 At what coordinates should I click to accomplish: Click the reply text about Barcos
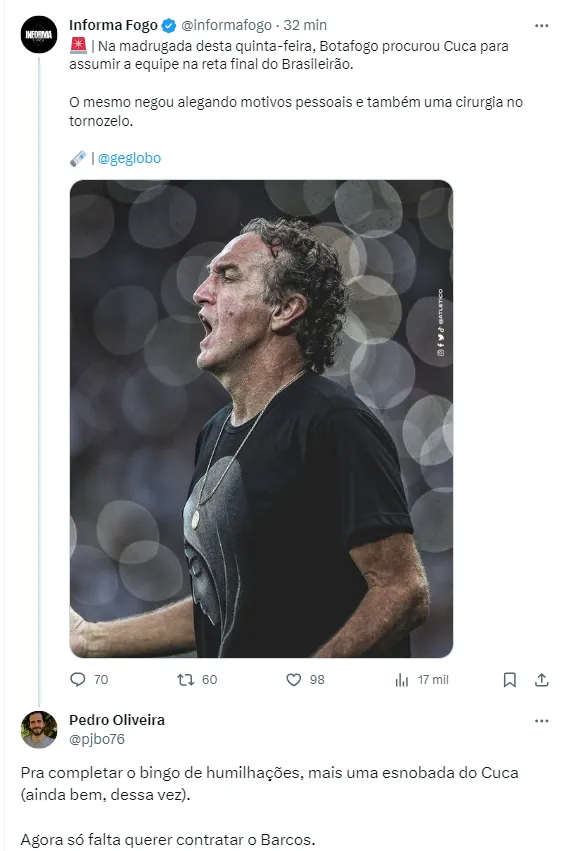[168, 840]
